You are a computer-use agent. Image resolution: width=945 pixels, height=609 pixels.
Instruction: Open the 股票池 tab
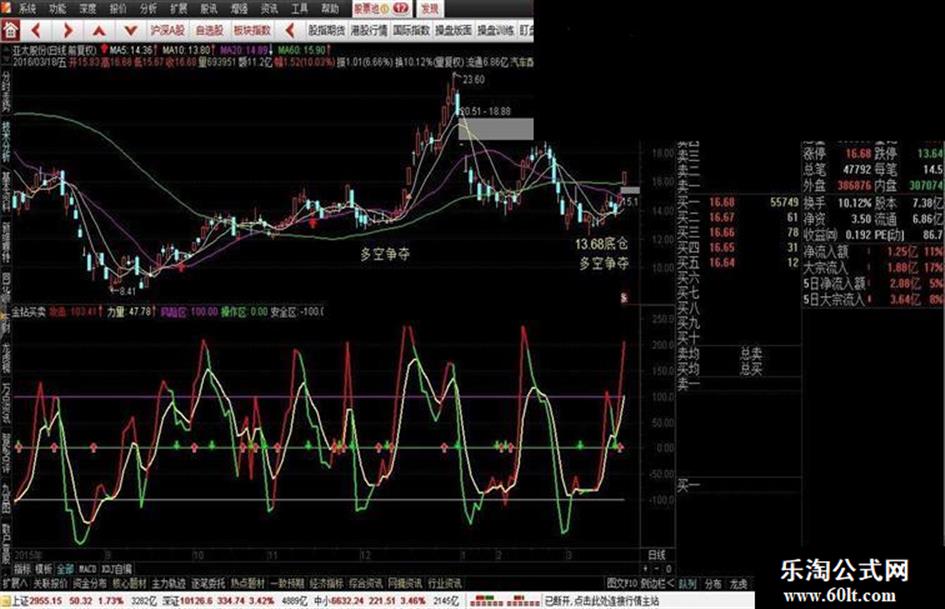point(382,8)
